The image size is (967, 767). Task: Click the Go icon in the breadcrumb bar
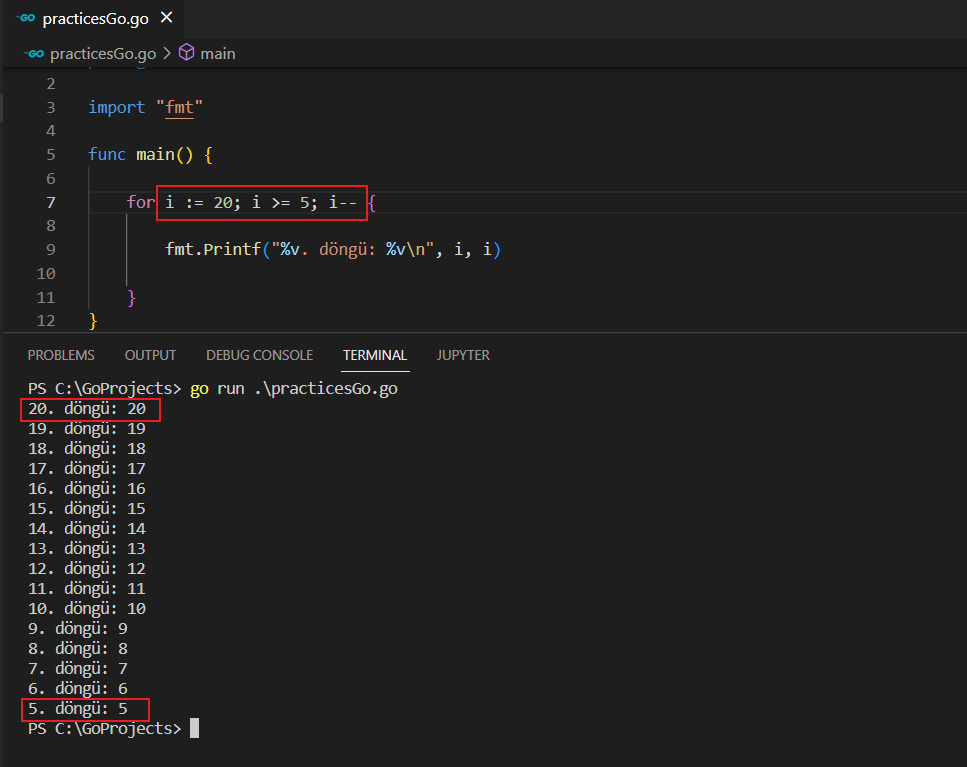pyautogui.click(x=36, y=53)
